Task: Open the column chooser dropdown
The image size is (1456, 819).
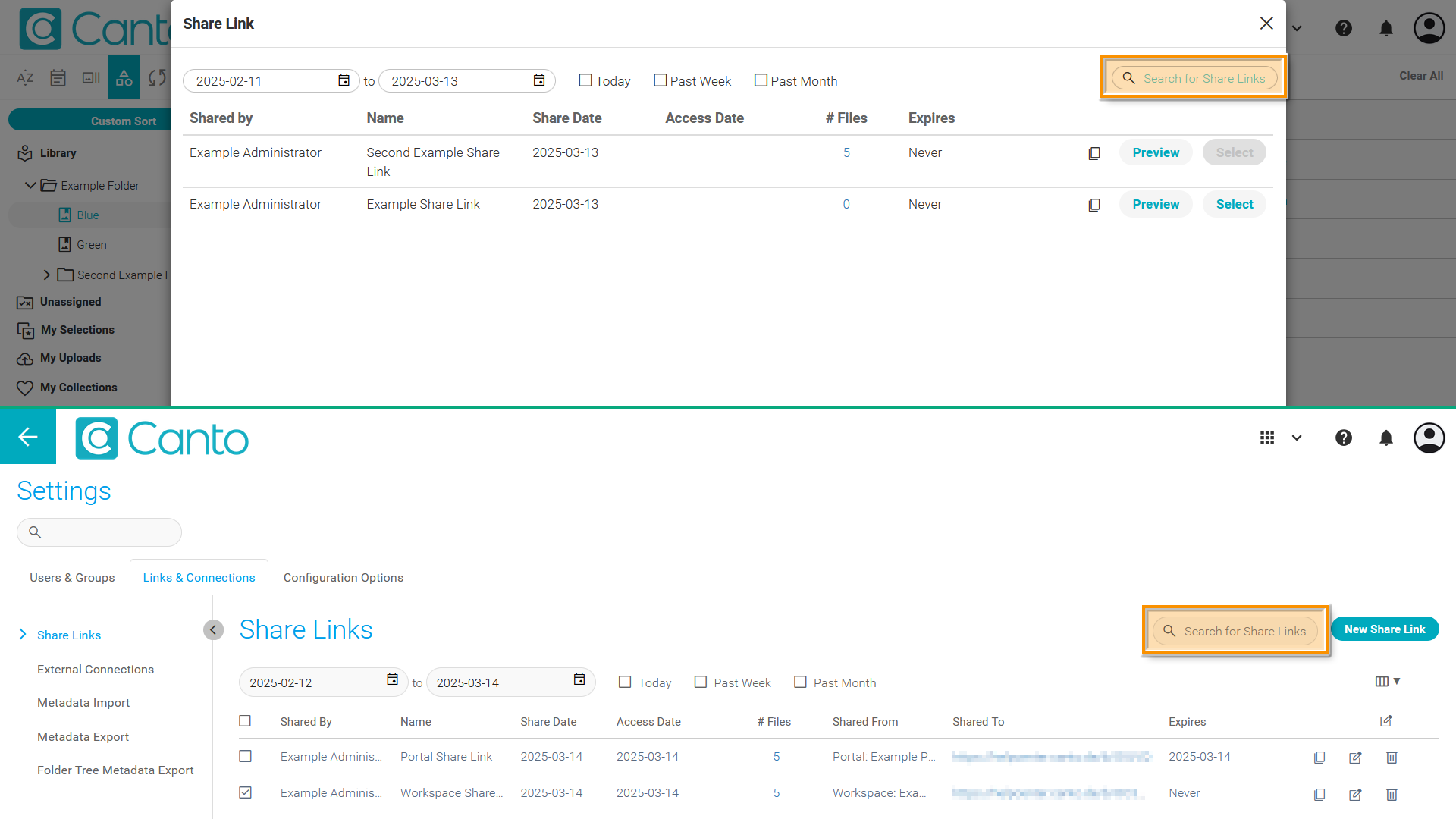Action: tap(1387, 681)
